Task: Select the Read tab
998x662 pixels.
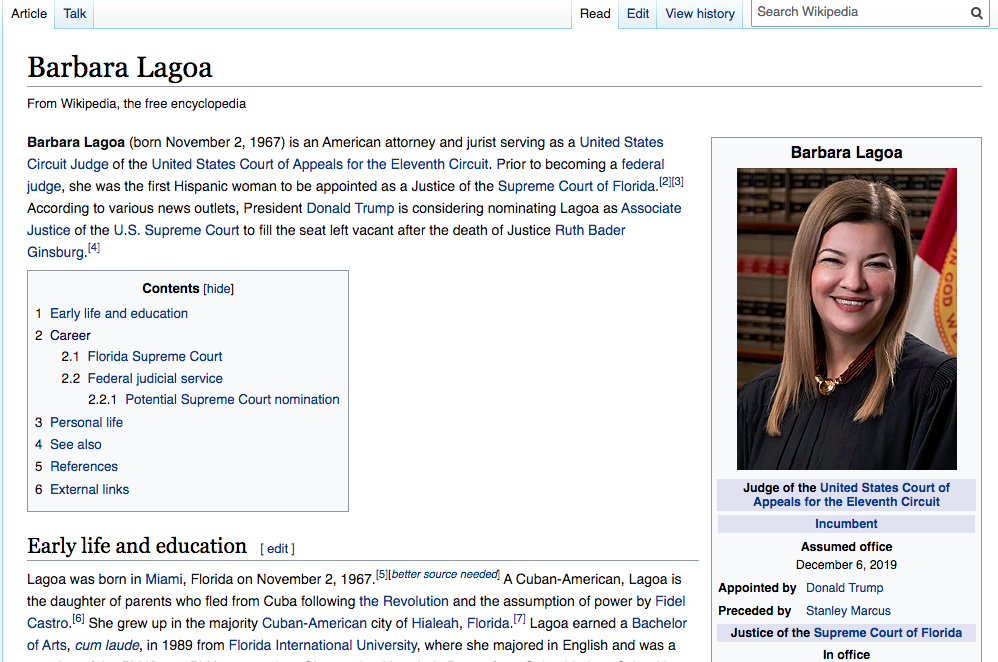Action: (595, 13)
